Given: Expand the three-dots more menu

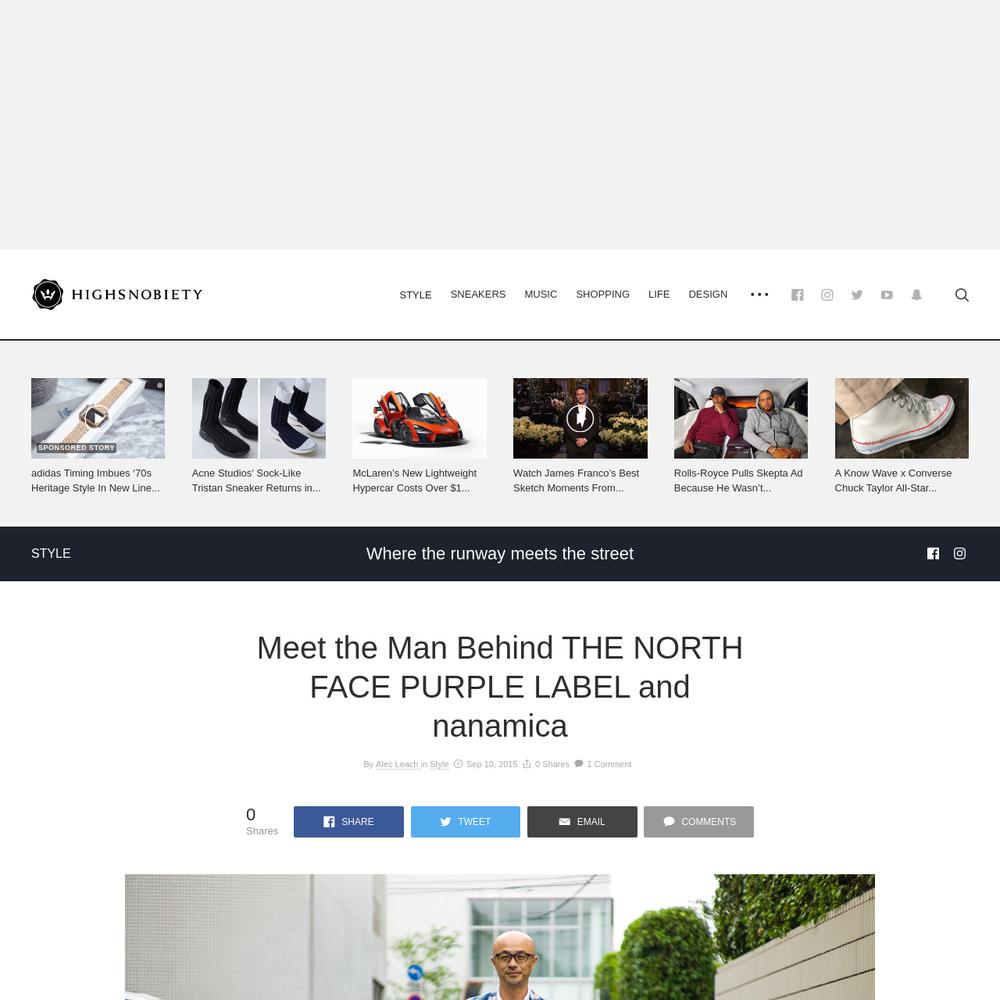Looking at the screenshot, I should [760, 295].
